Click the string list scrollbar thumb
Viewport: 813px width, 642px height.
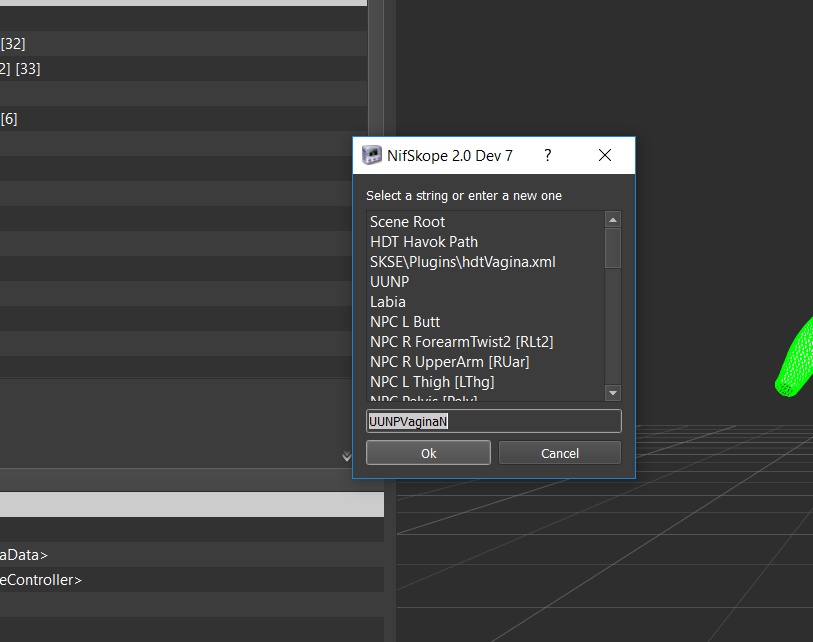[x=613, y=248]
